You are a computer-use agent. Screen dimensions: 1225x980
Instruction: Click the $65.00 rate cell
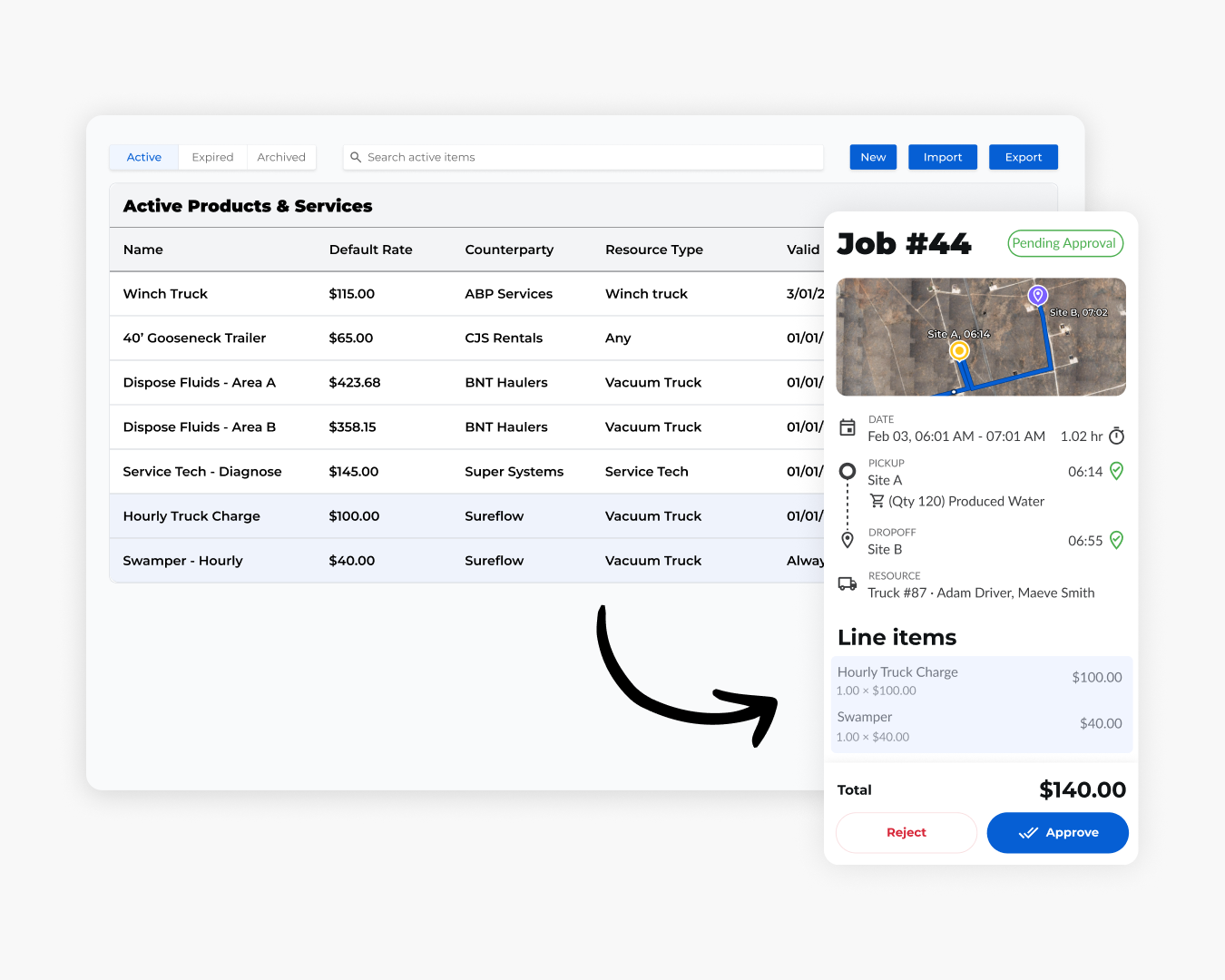(351, 338)
